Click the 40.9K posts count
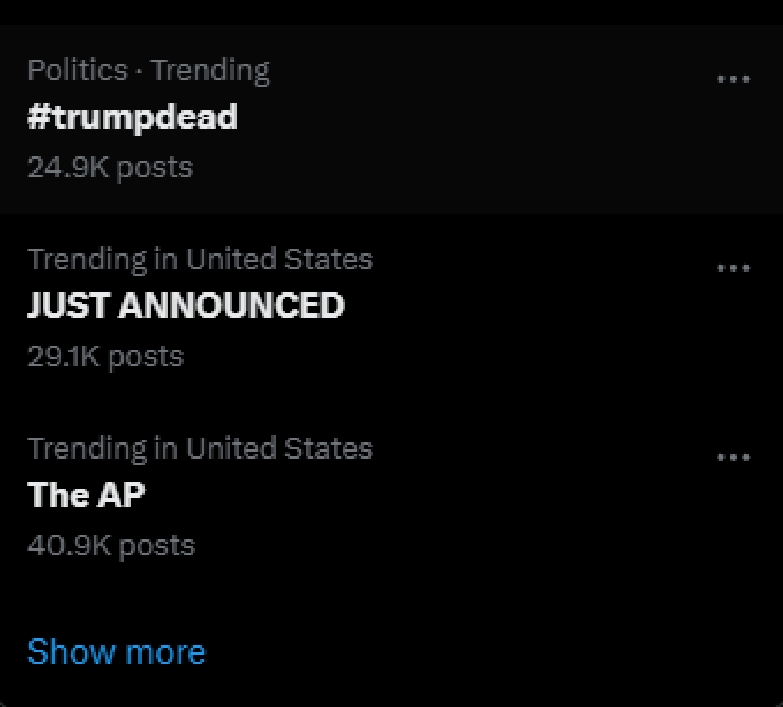Viewport: 783px width, 707px height. (x=111, y=545)
